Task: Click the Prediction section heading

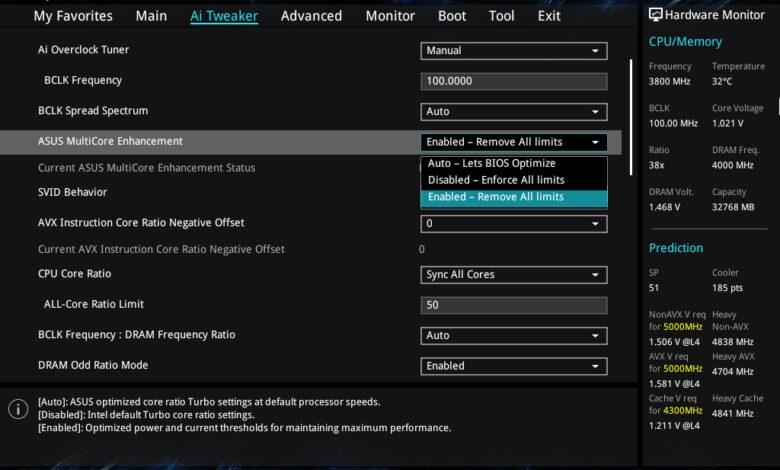Action: coord(676,248)
